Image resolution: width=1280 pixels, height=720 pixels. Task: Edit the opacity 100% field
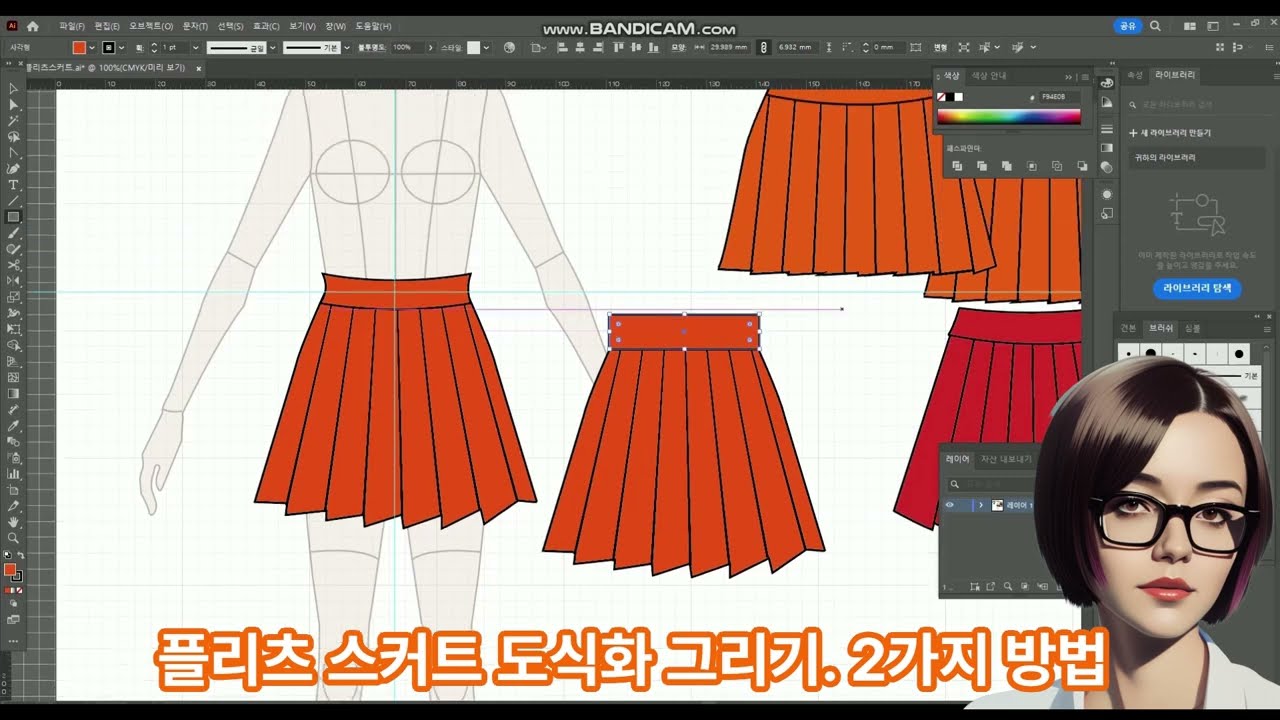[406, 47]
